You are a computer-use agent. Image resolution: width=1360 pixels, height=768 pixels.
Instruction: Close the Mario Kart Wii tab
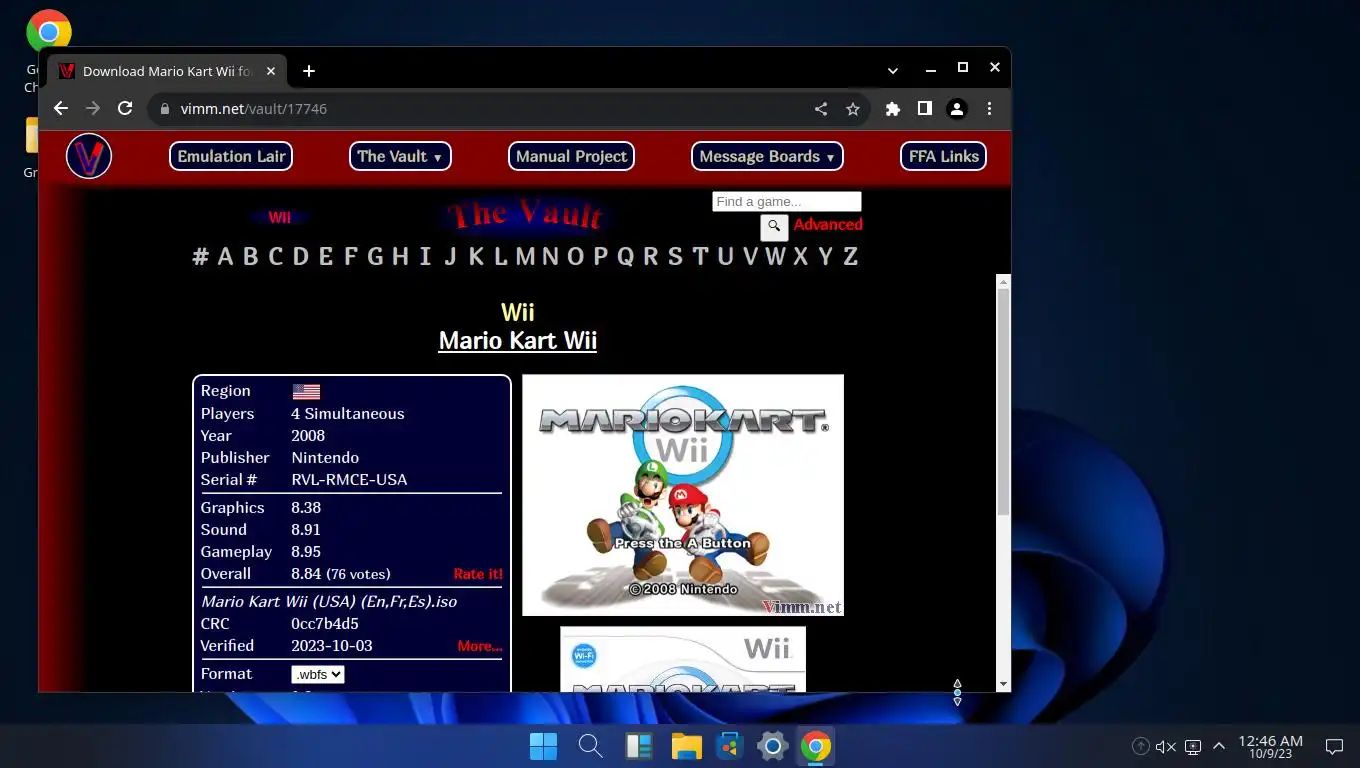pyautogui.click(x=269, y=71)
